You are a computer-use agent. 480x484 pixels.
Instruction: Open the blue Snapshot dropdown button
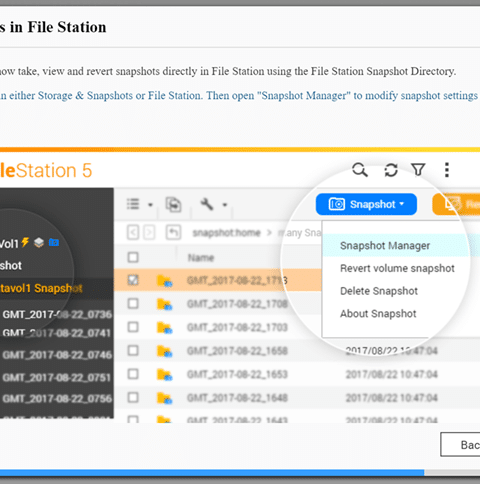point(366,204)
